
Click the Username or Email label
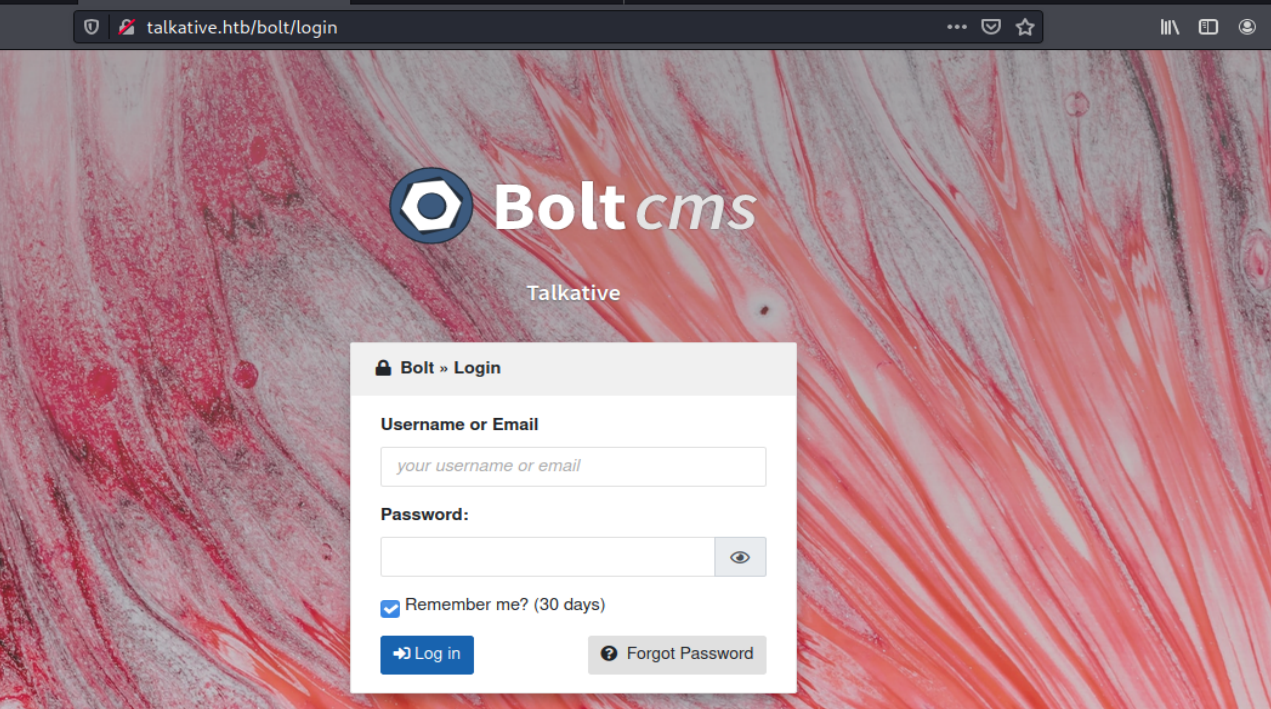click(459, 424)
